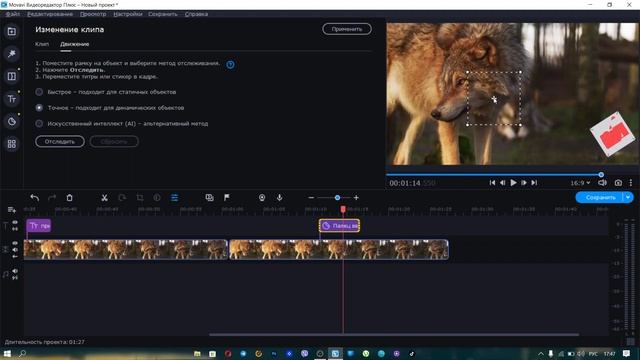Open the more tools grid icon
The height and width of the screenshot is (360, 640).
click(x=11, y=144)
